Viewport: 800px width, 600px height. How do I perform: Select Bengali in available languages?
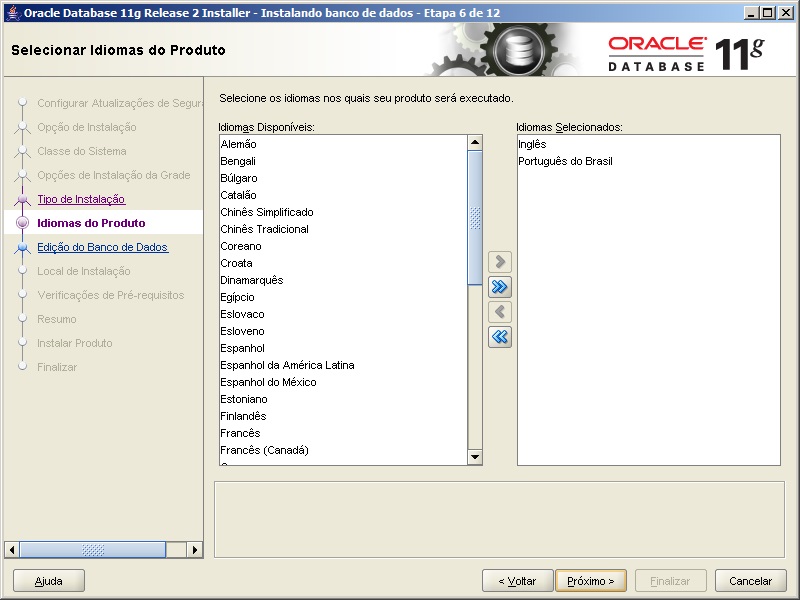pyautogui.click(x=343, y=161)
